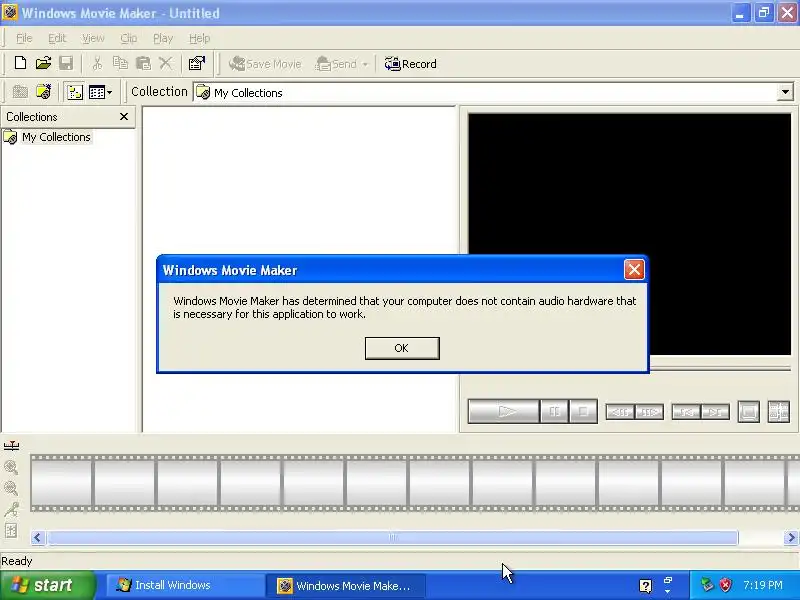Viewport: 800px width, 600px height.
Task: Click the Delete X icon in toolbar
Action: point(165,63)
